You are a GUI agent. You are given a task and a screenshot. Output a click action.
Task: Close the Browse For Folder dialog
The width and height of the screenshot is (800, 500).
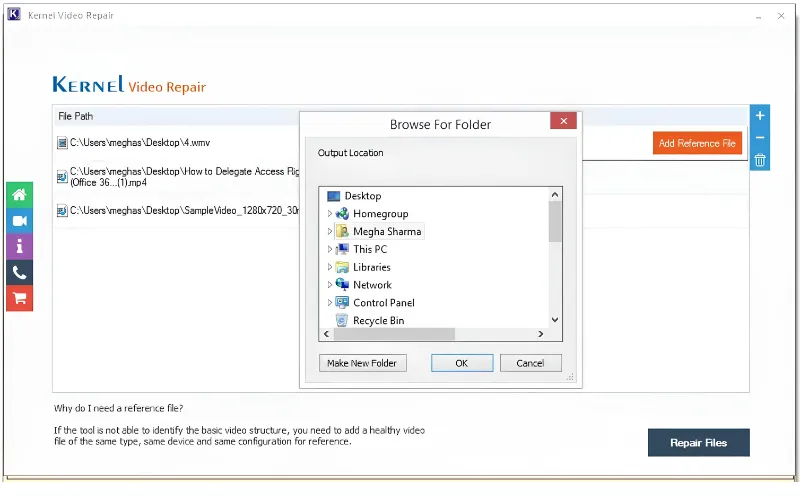pos(563,121)
